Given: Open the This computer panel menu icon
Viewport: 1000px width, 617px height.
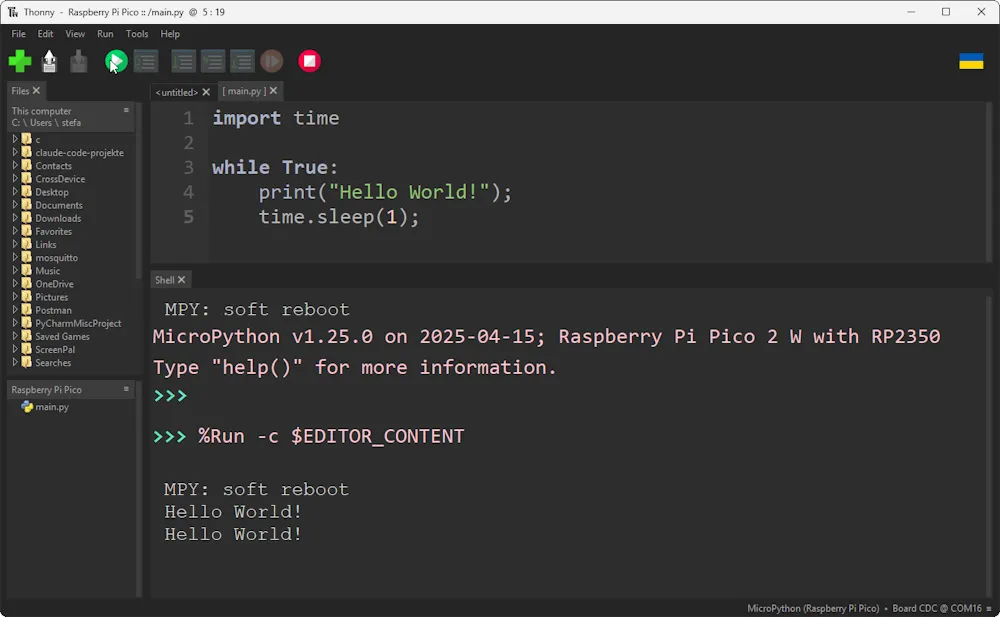Looking at the screenshot, I should click(x=126, y=110).
